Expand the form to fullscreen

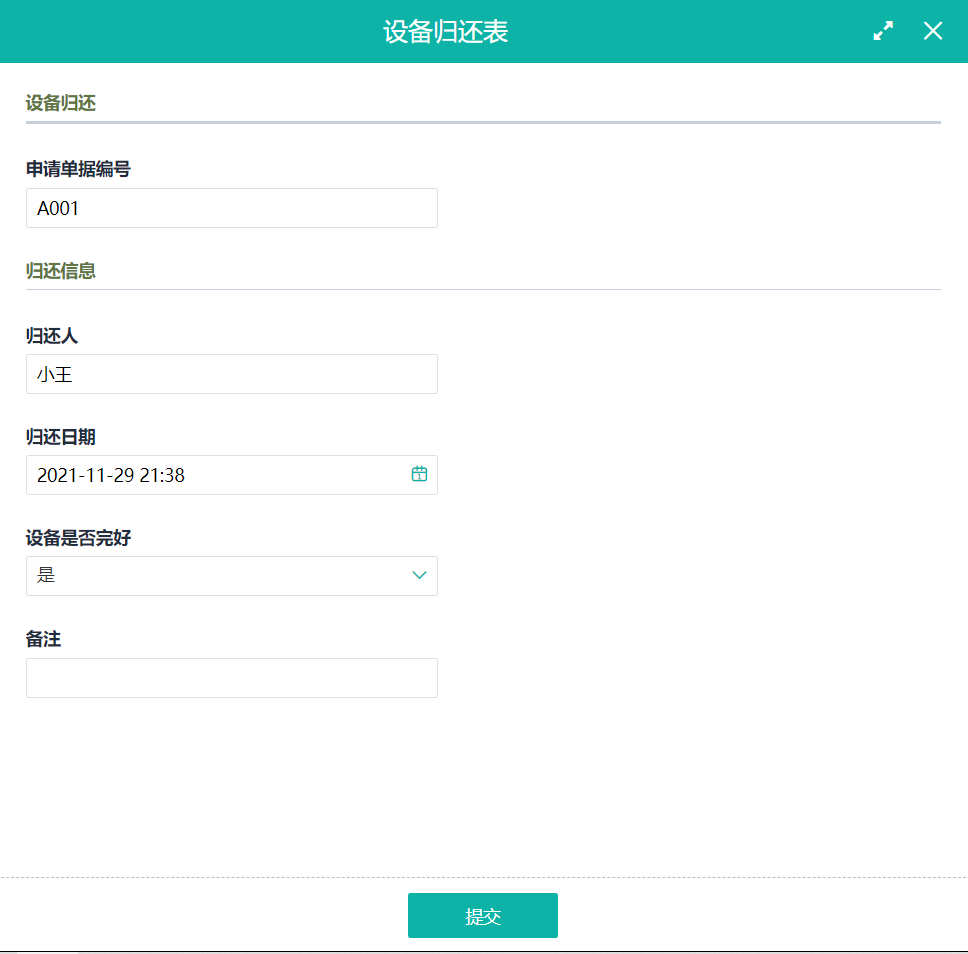coord(883,31)
